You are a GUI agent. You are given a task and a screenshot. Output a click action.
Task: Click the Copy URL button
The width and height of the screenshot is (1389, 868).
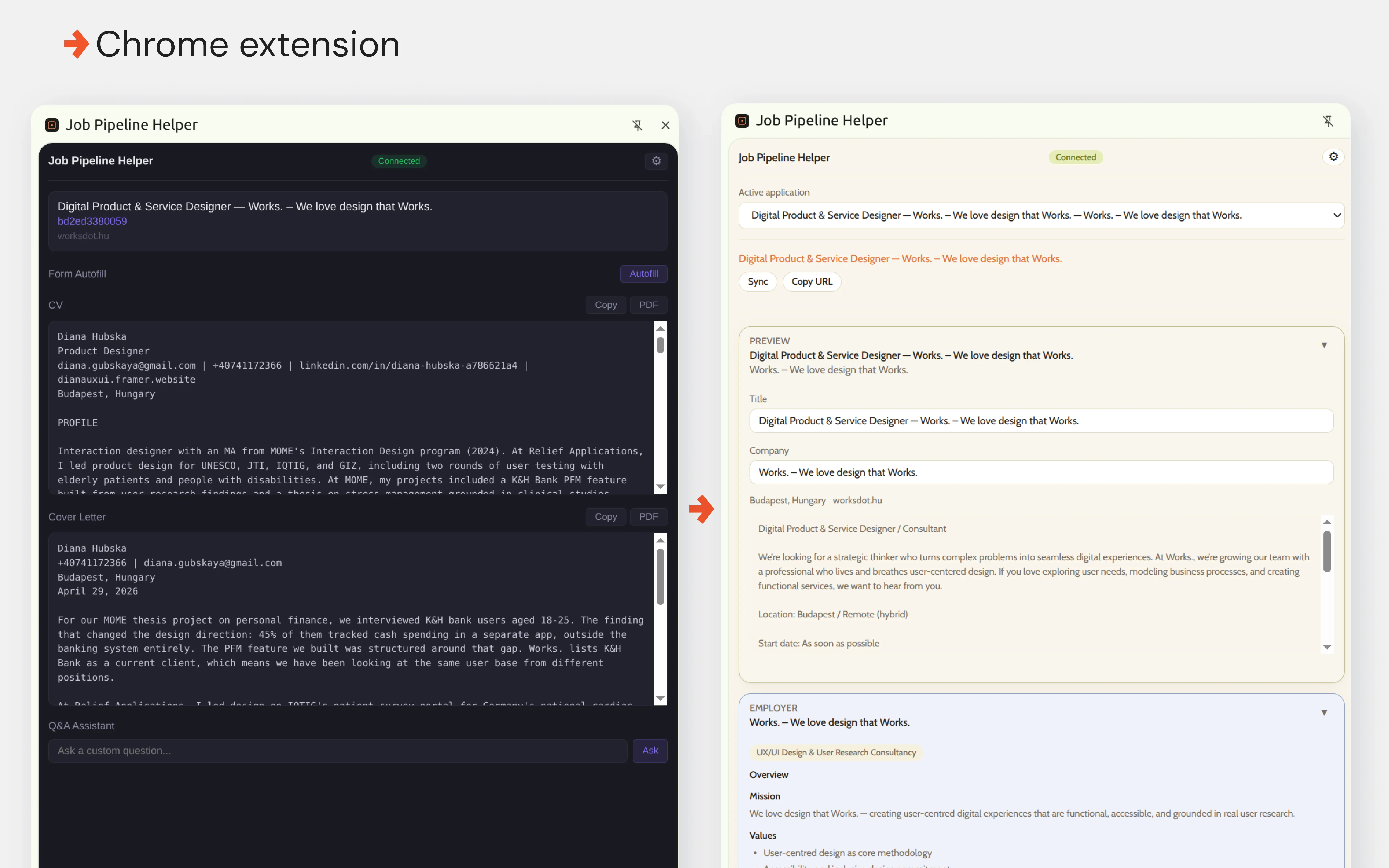(x=812, y=281)
